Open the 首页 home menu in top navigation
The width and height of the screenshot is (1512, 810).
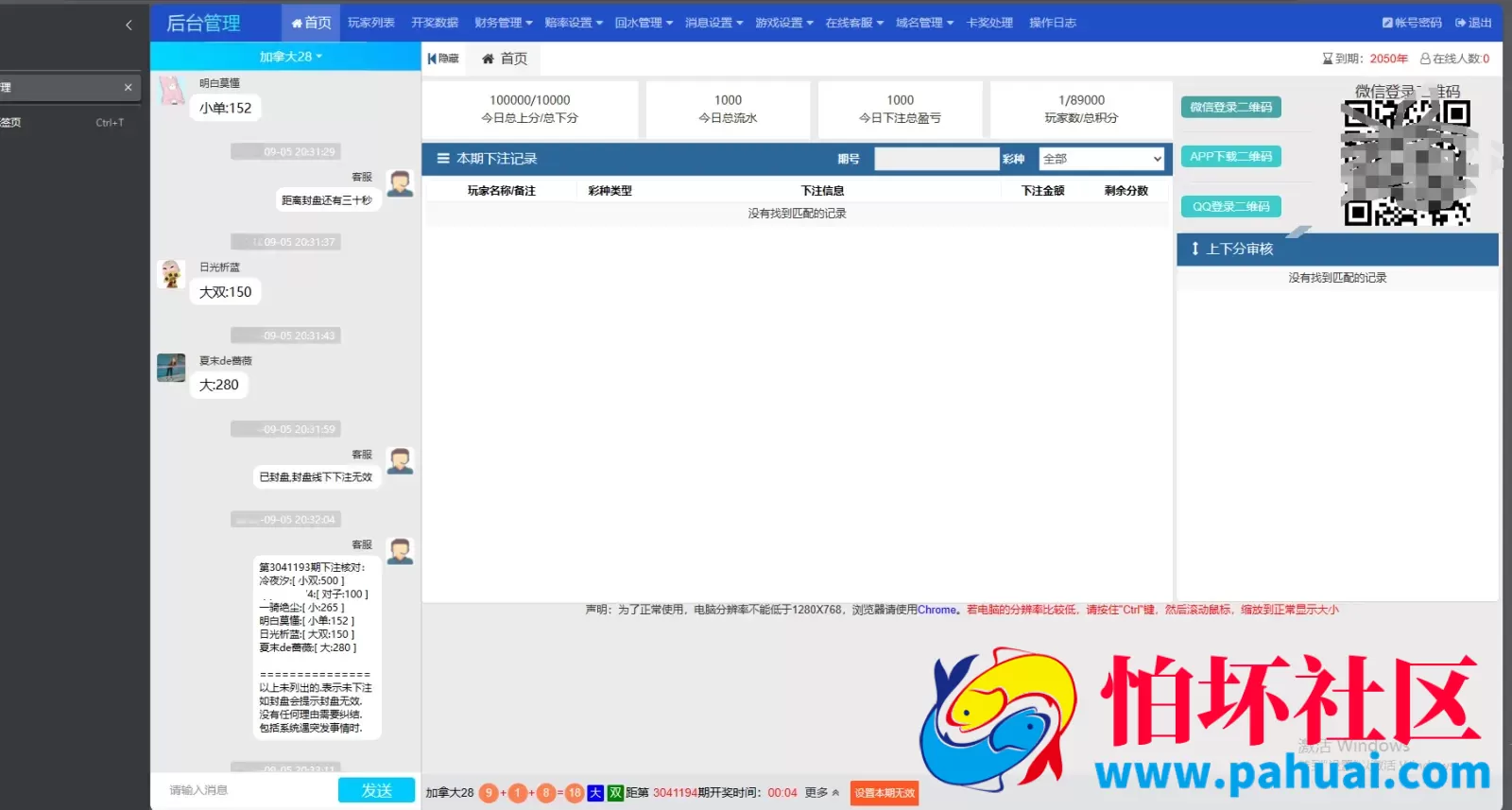[x=311, y=23]
